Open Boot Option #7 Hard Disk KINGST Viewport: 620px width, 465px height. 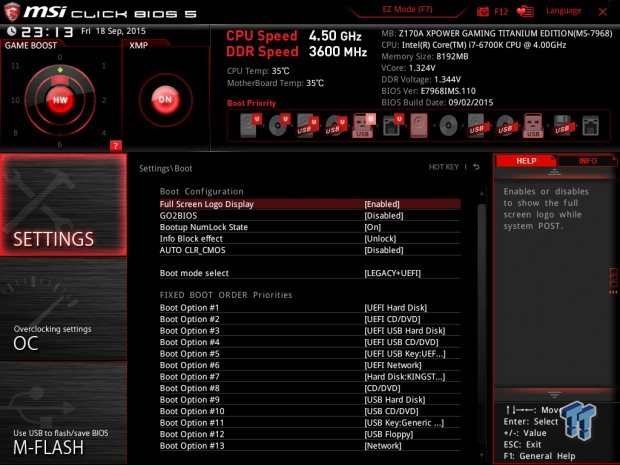click(x=310, y=376)
